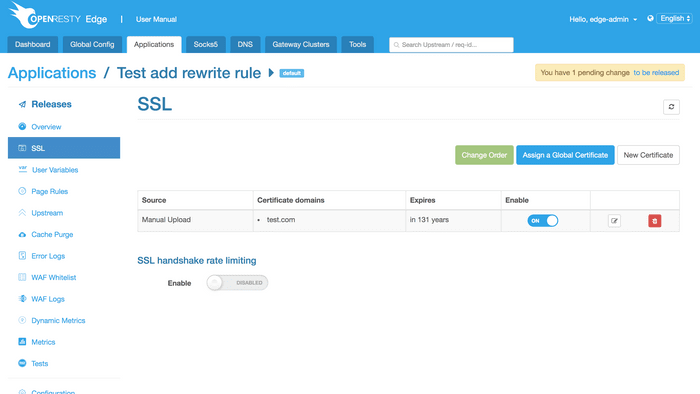Open the Dashboard tab
Screen dimensions: 700x394
(33, 45)
